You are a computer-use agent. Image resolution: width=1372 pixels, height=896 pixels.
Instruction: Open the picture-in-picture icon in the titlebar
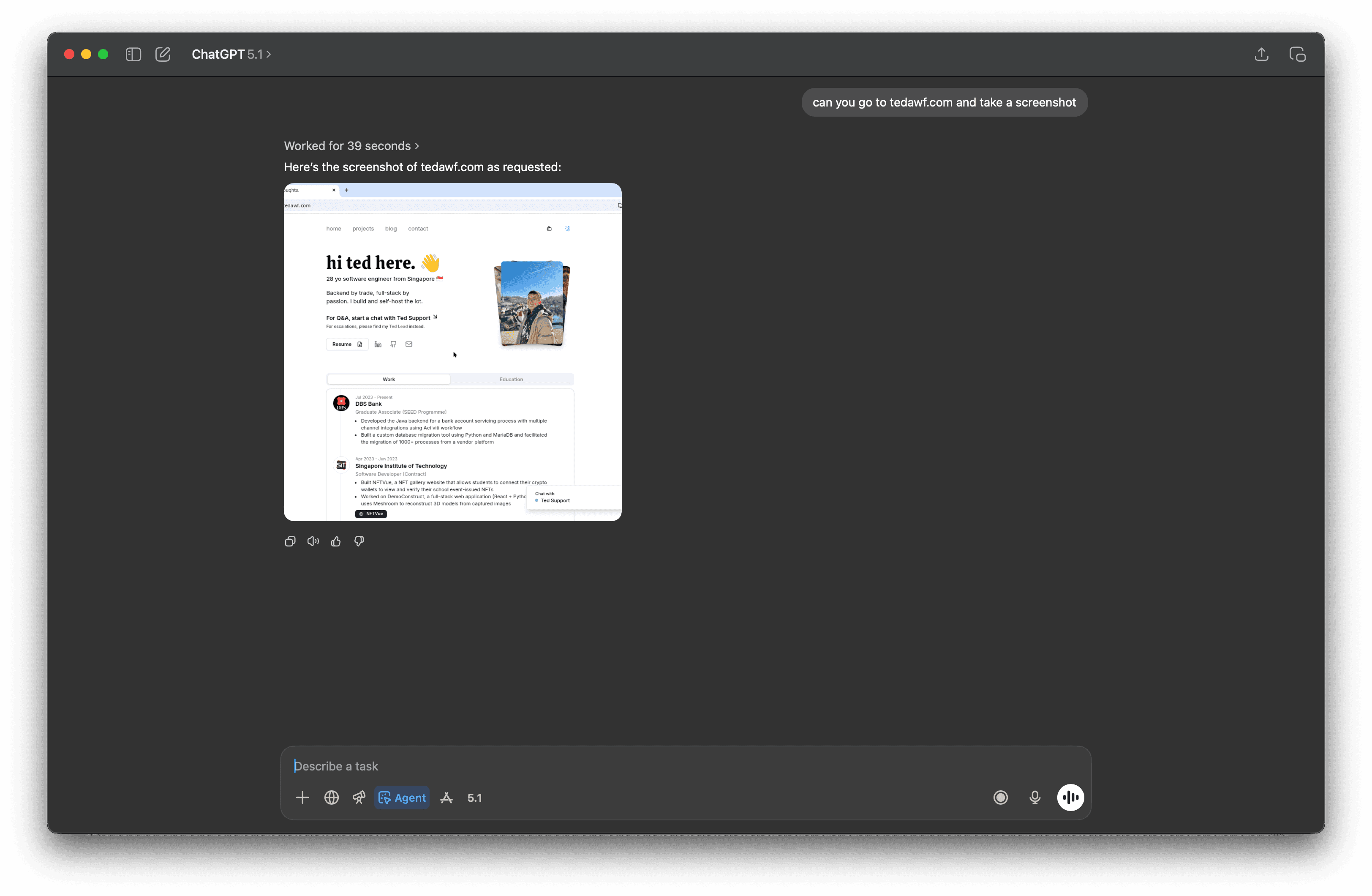(1298, 54)
